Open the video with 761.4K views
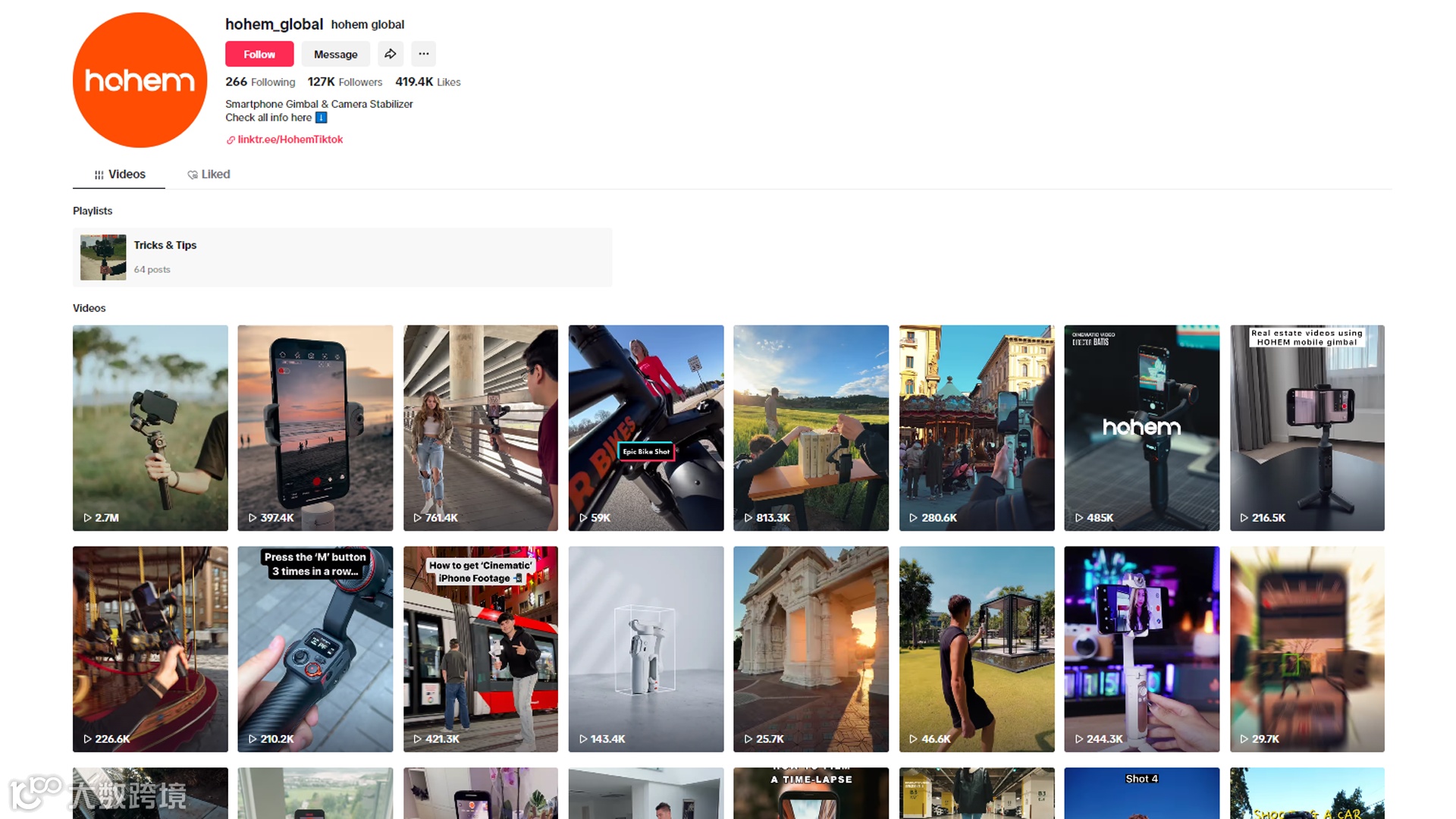This screenshot has width=1456, height=819. coord(481,428)
